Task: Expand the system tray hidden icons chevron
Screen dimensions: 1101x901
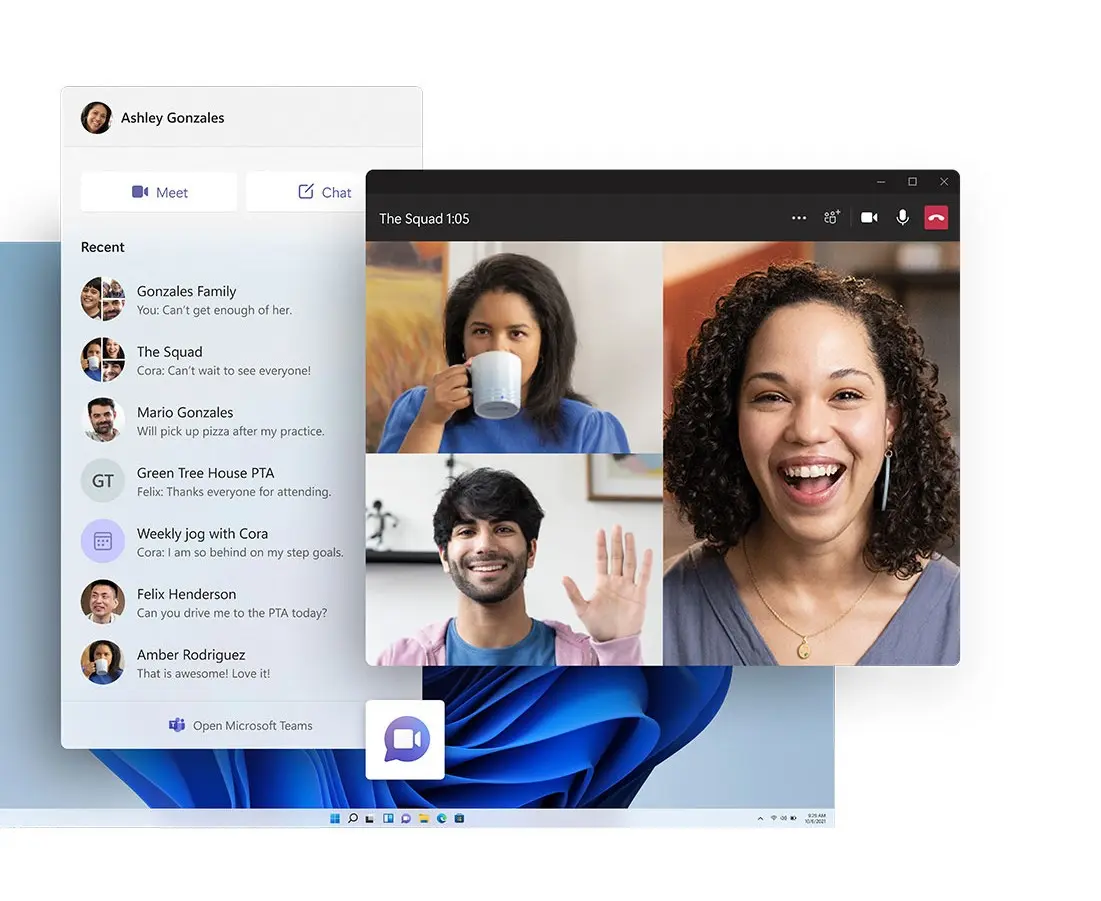Action: pos(760,819)
